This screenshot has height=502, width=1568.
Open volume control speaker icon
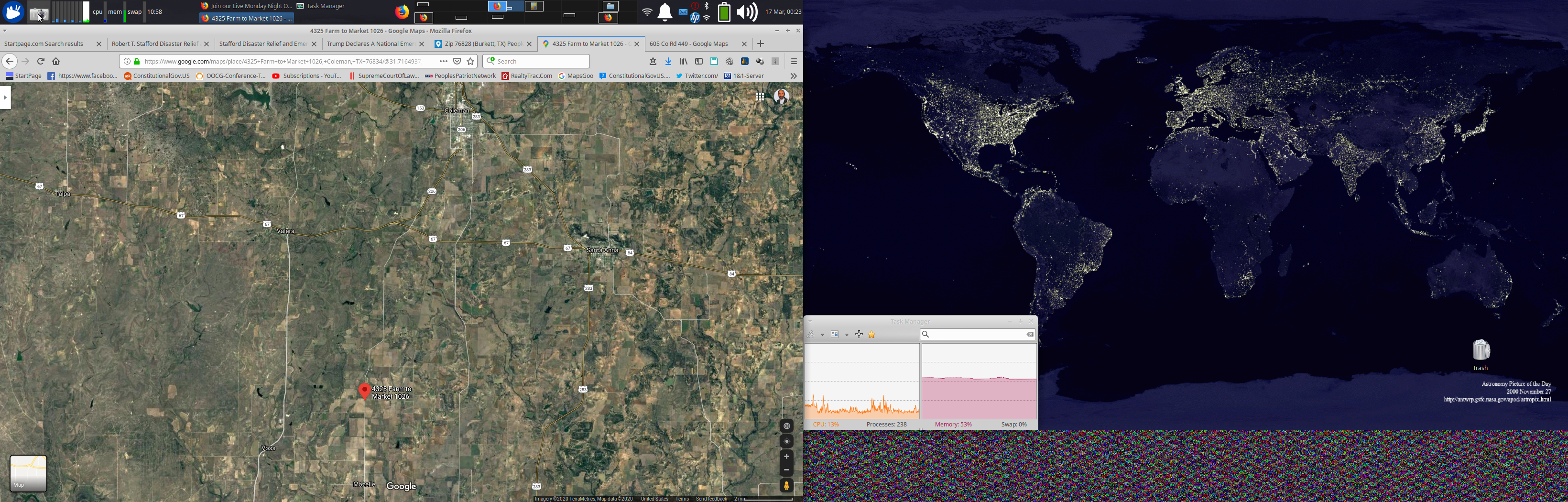coord(748,12)
